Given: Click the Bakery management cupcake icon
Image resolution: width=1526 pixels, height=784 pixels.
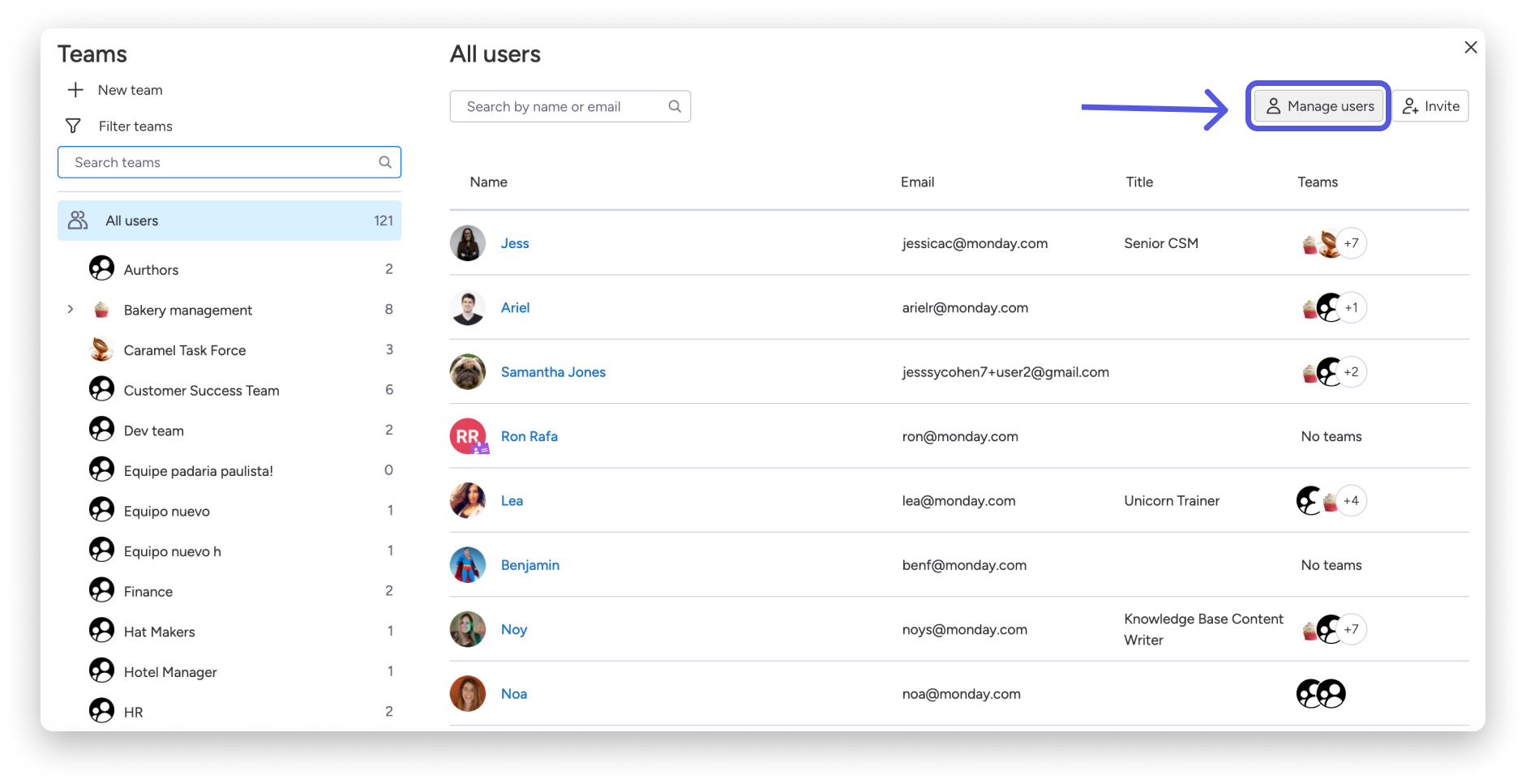Looking at the screenshot, I should [101, 309].
